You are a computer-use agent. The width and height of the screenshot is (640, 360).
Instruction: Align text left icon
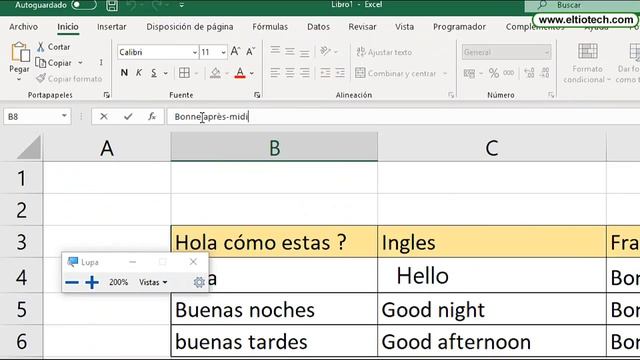click(x=275, y=73)
